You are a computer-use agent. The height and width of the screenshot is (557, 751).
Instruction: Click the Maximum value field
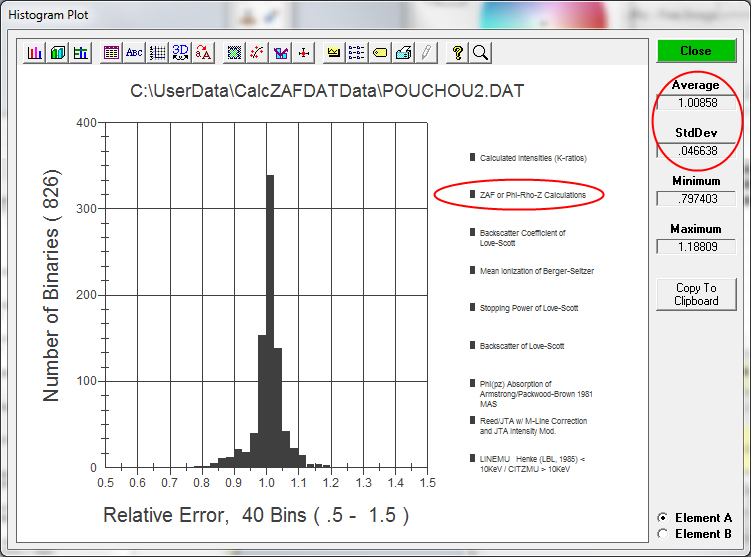click(x=696, y=246)
